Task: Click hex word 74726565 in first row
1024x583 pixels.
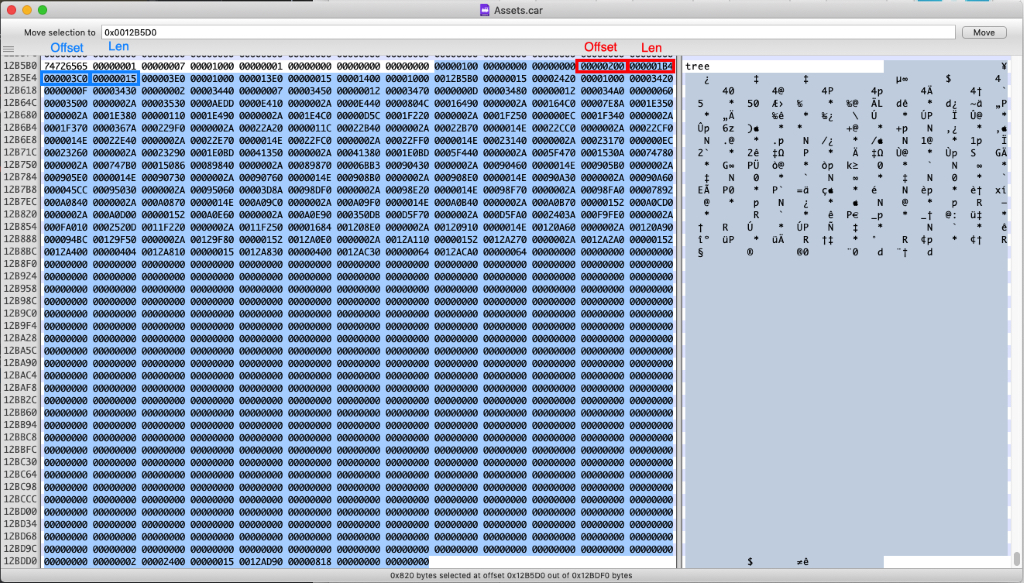Action: (65, 65)
